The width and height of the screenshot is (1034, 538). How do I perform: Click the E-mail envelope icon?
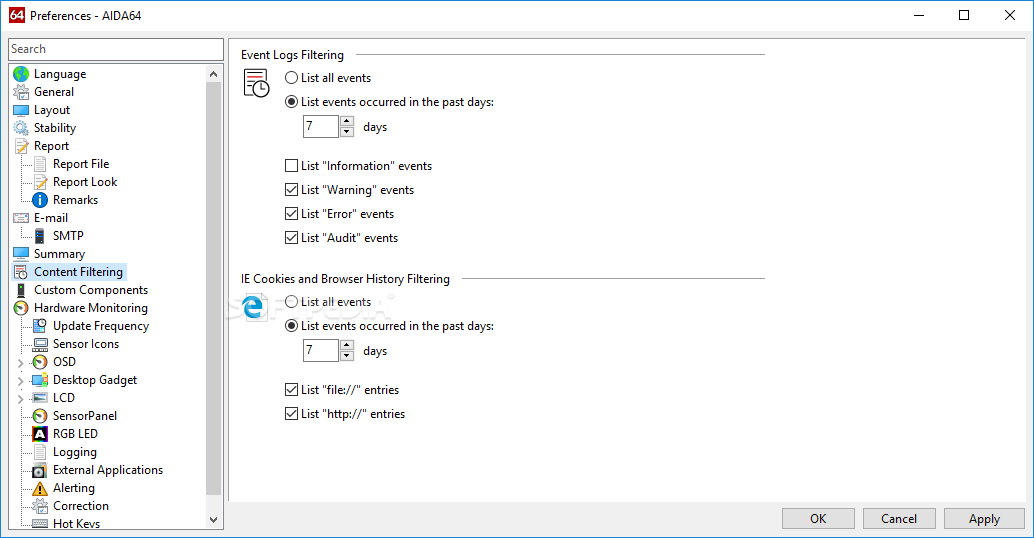(21, 218)
